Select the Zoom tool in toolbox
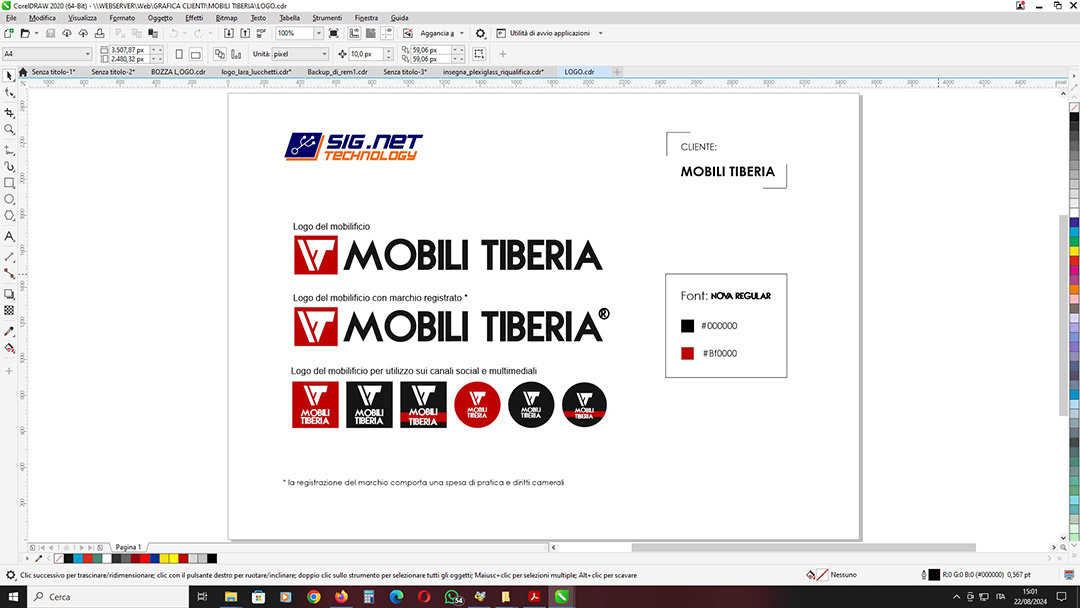Screen dimensions: 1080x608 point(9,129)
